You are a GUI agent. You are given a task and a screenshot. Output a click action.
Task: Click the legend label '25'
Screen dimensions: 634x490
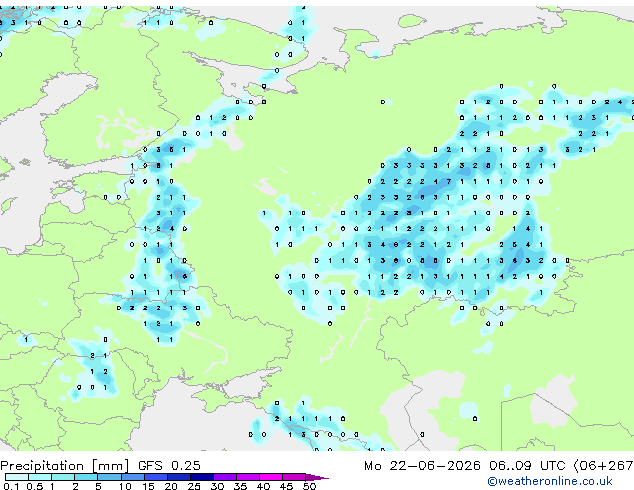pos(194,486)
